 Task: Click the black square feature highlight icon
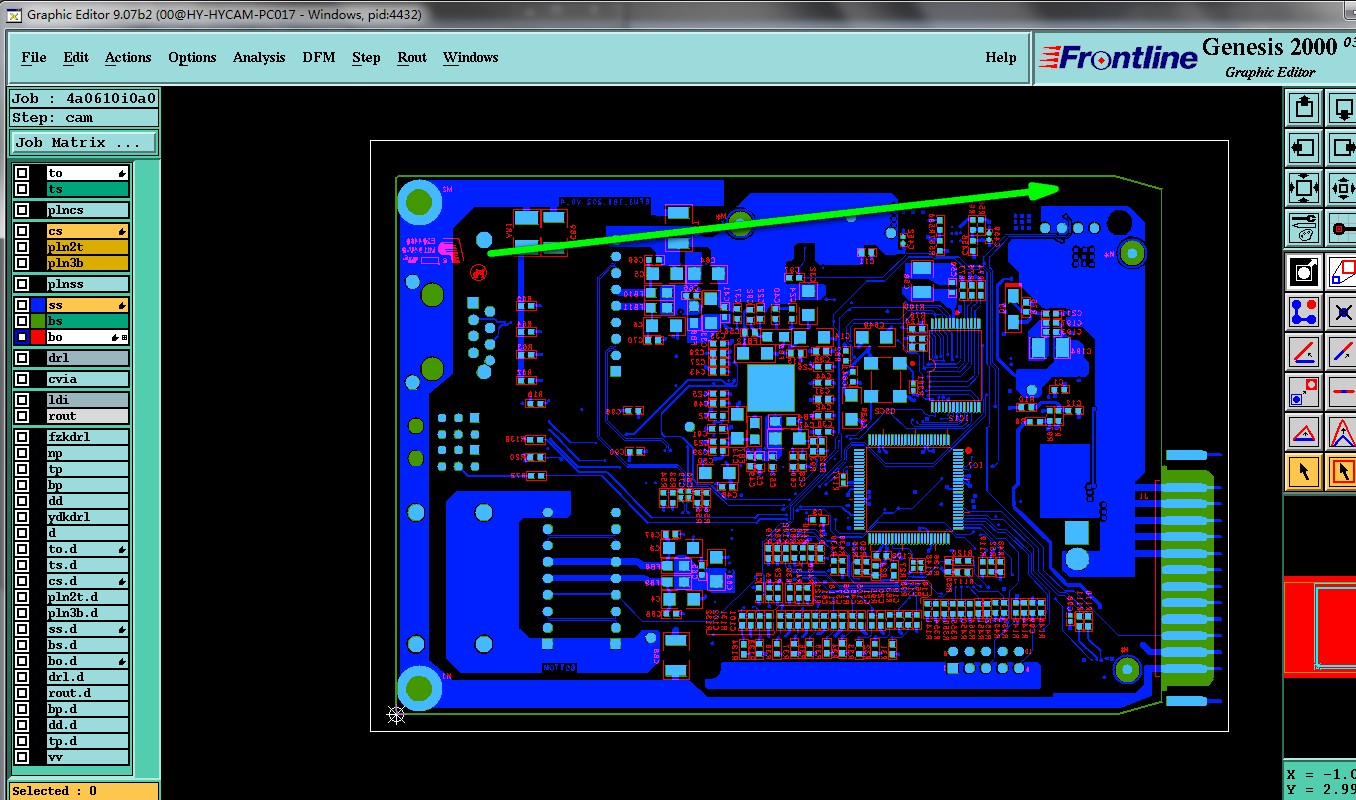tap(1303, 271)
